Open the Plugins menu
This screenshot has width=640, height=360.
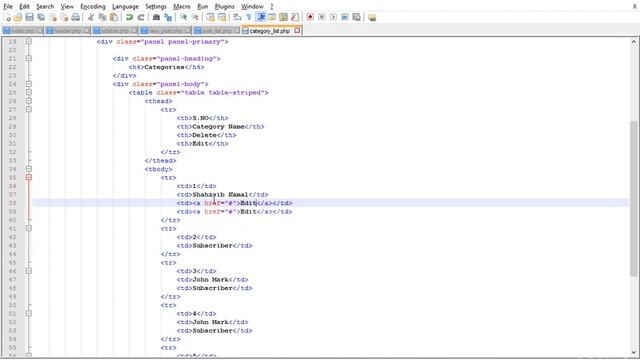224,7
